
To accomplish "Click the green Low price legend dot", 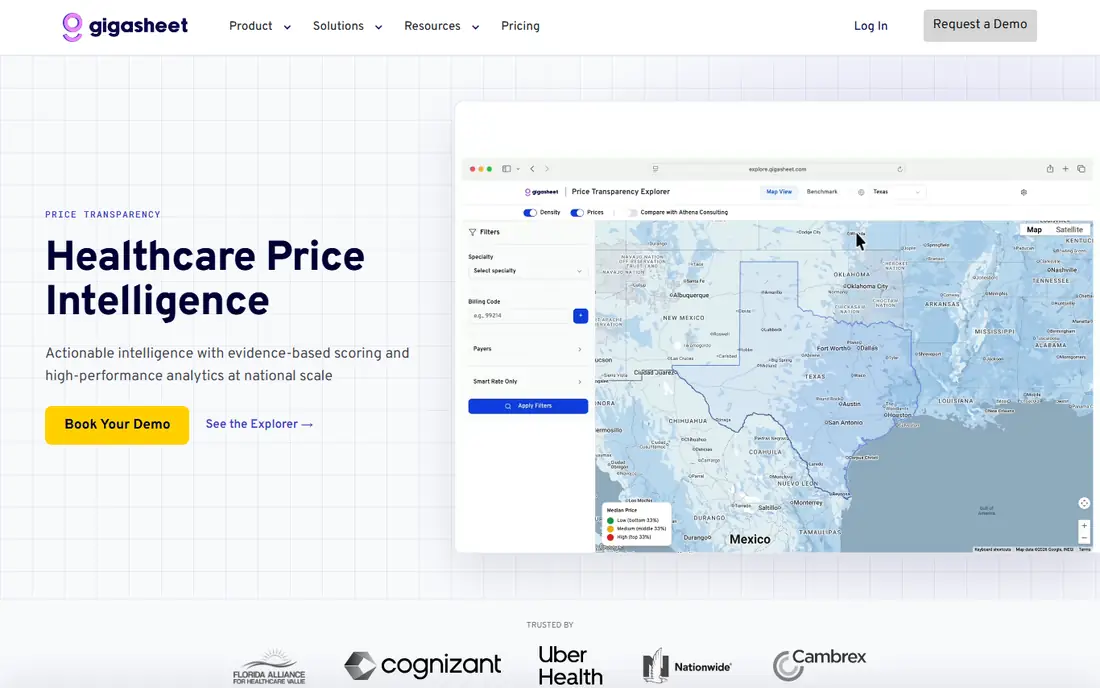I will (x=610, y=521).
